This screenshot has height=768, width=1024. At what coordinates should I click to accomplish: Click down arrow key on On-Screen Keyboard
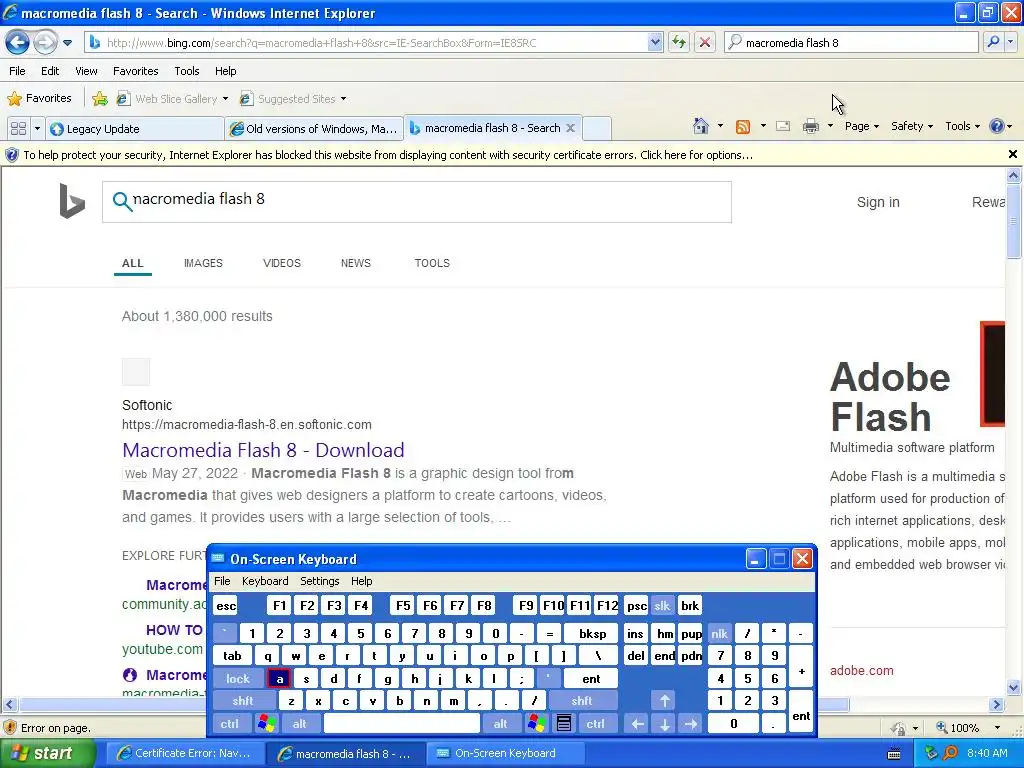tap(664, 723)
